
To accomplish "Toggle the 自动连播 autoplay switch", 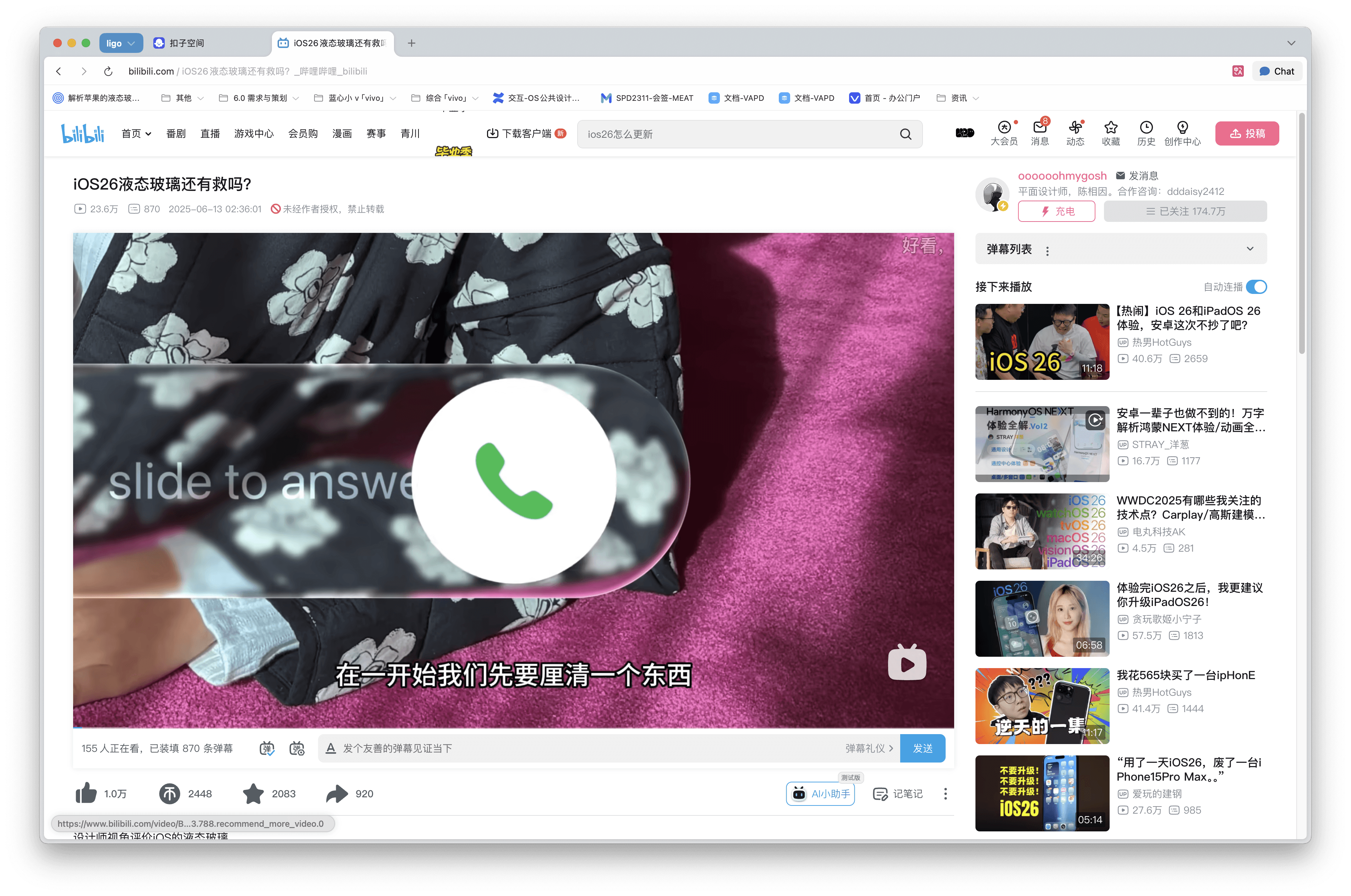I will pyautogui.click(x=1256, y=287).
